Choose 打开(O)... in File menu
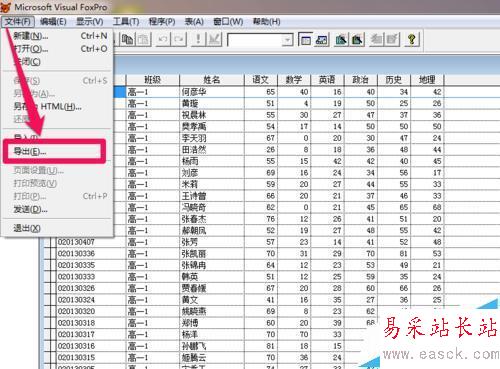500x369 pixels. 57,49
